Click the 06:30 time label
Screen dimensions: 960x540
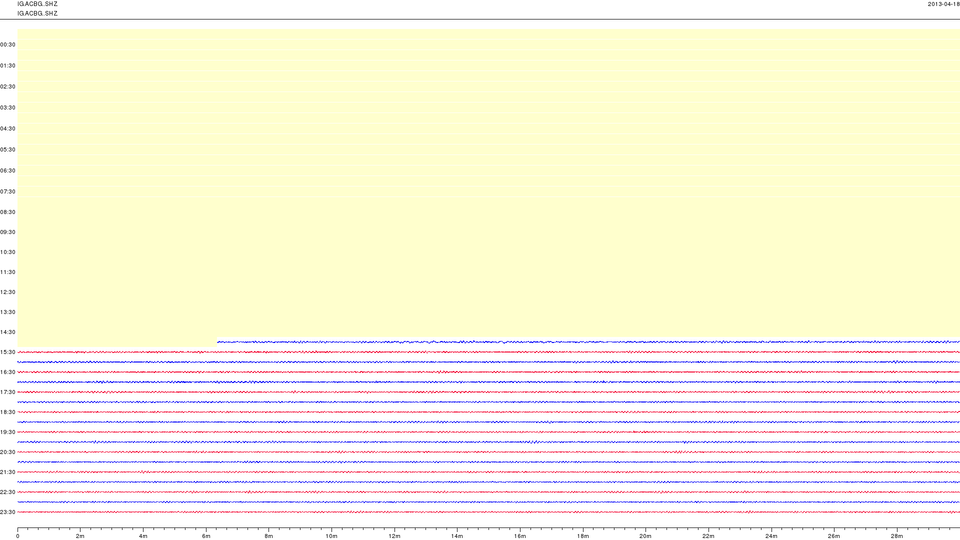(8, 171)
